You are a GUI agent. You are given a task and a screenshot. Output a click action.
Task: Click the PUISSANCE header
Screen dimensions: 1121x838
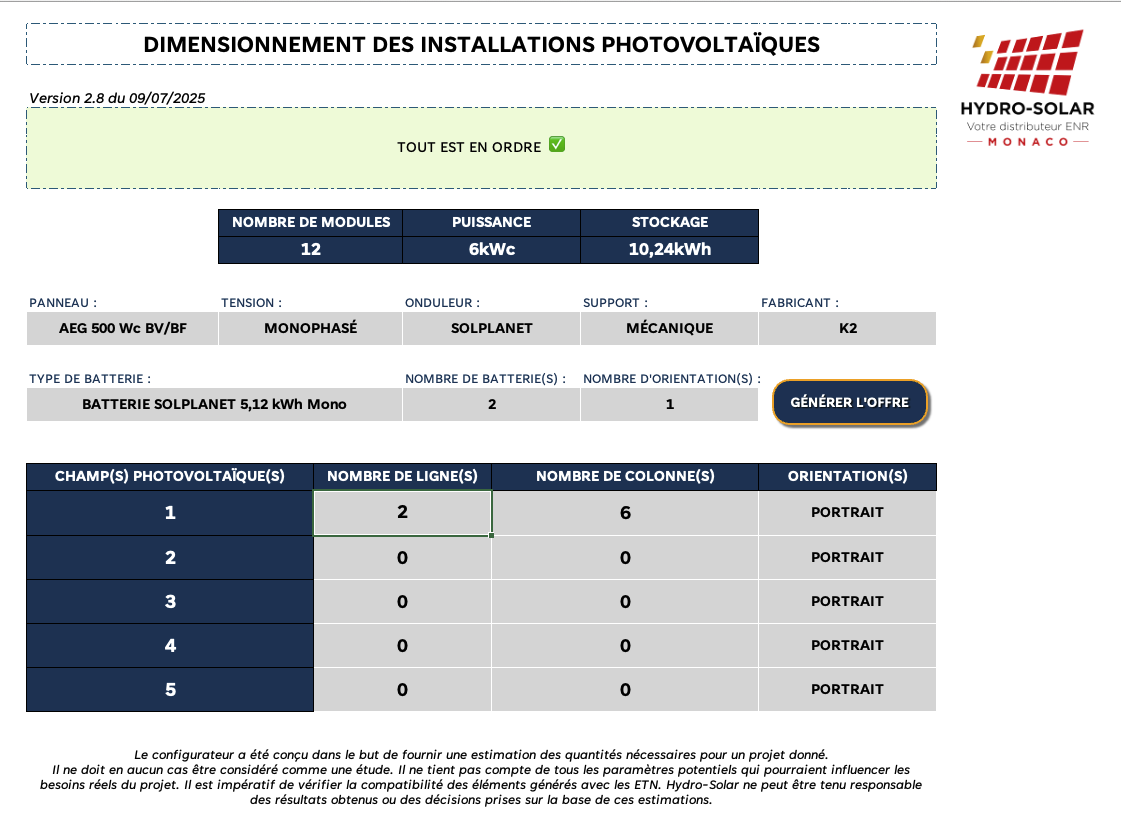tap(491, 222)
